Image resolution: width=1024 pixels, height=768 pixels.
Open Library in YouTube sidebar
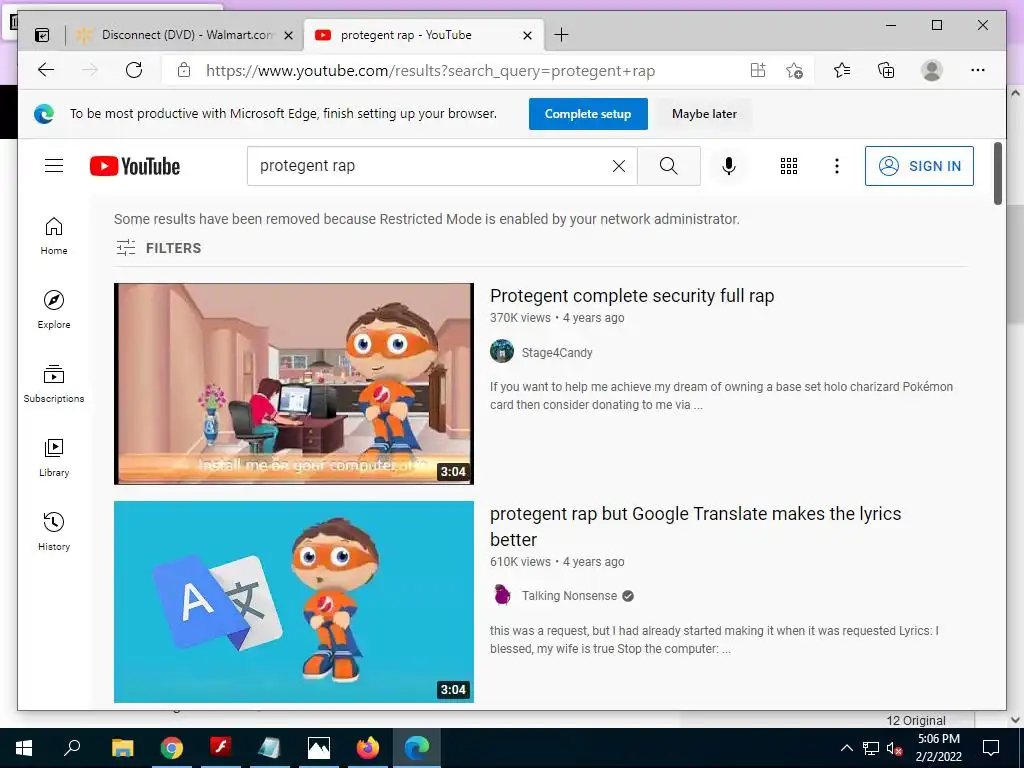(54, 458)
